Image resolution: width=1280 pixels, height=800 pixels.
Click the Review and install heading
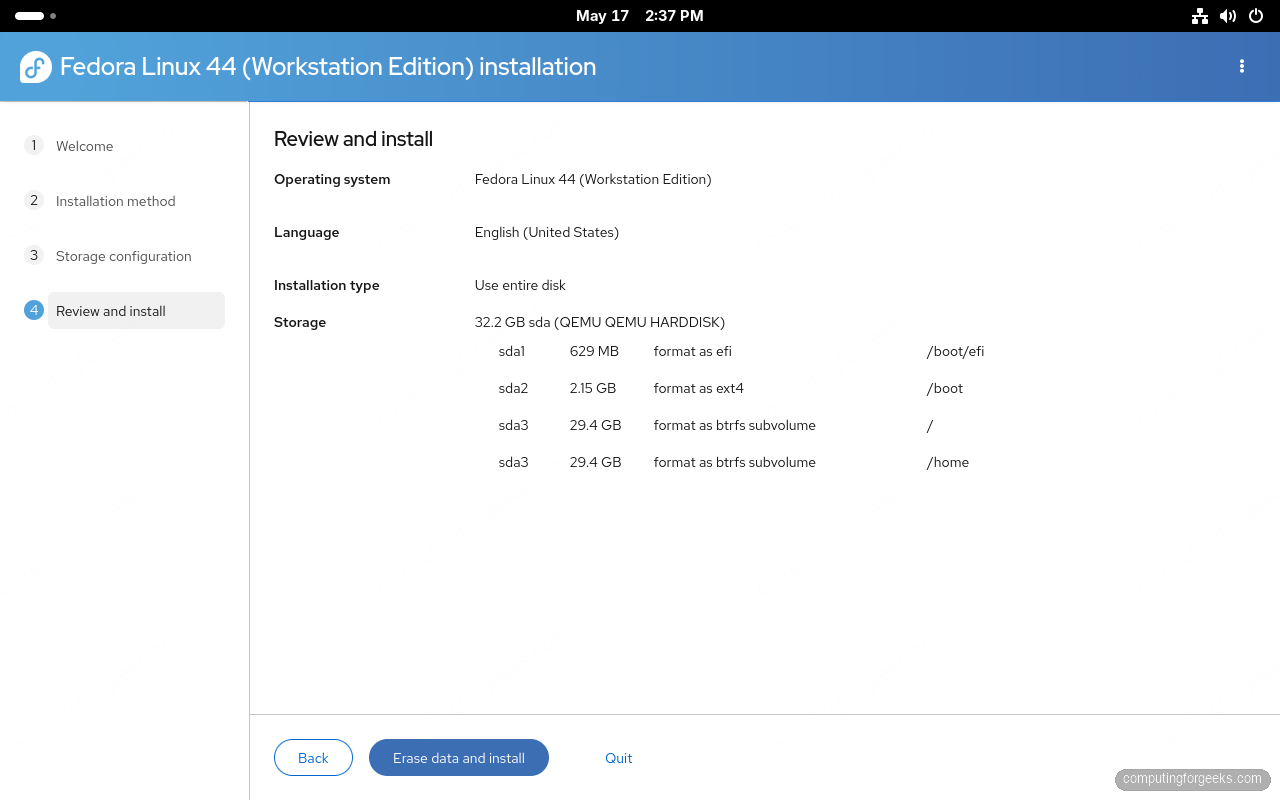point(353,139)
